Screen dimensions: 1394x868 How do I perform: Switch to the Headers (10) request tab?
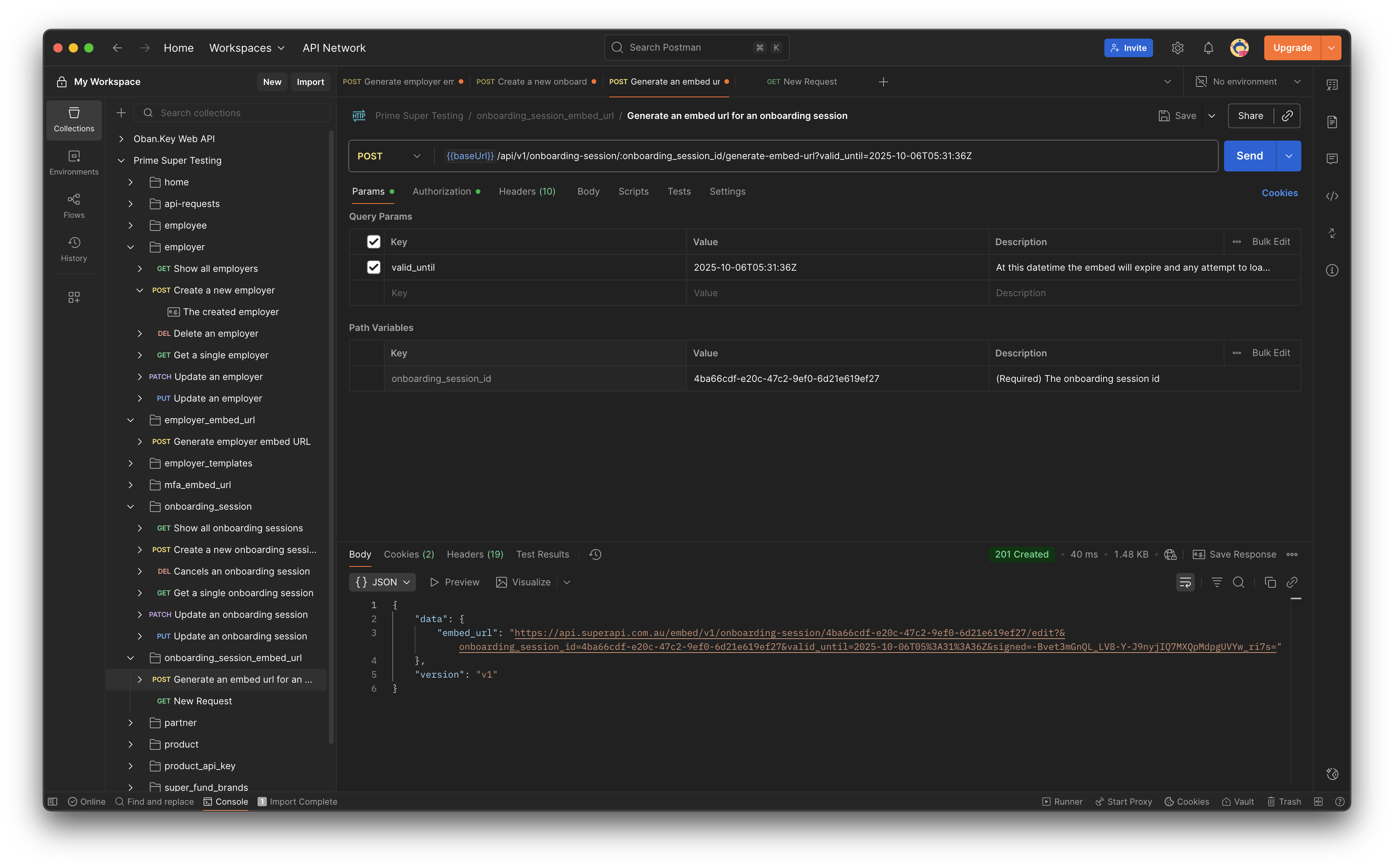tap(526, 191)
